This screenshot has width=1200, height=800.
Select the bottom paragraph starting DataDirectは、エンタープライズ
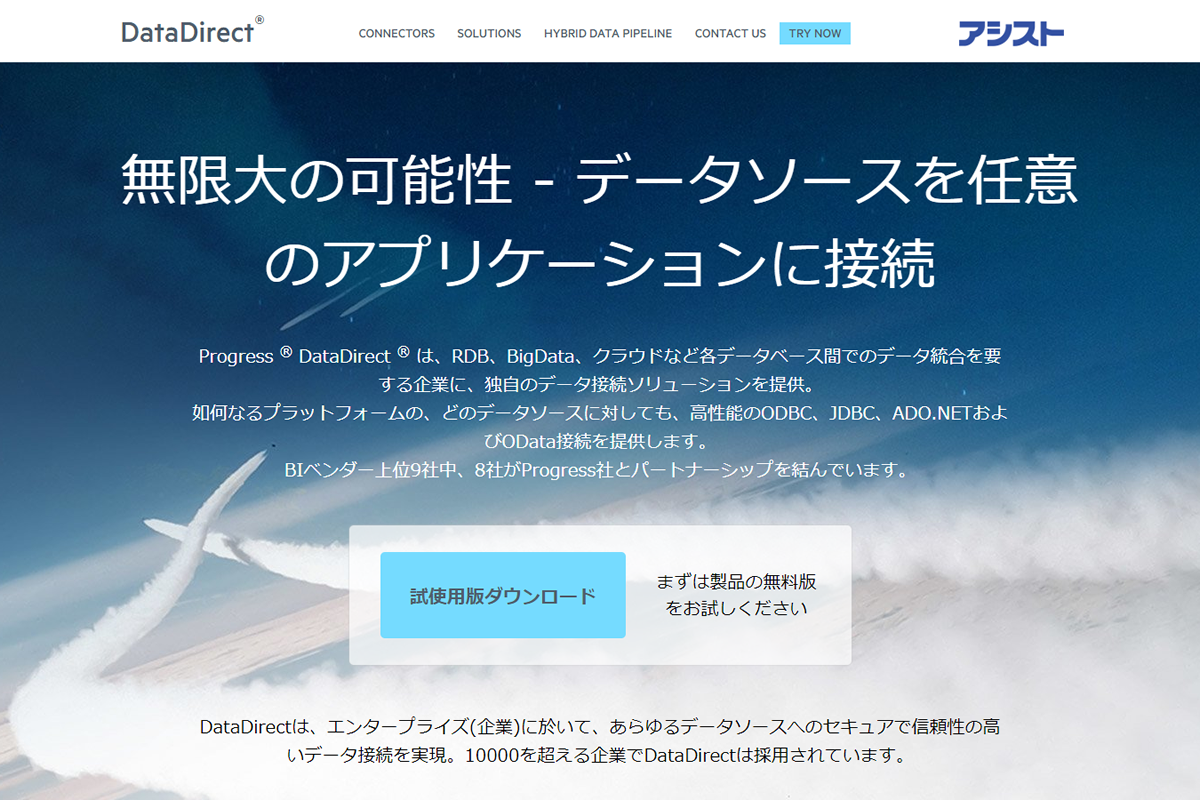(600, 740)
